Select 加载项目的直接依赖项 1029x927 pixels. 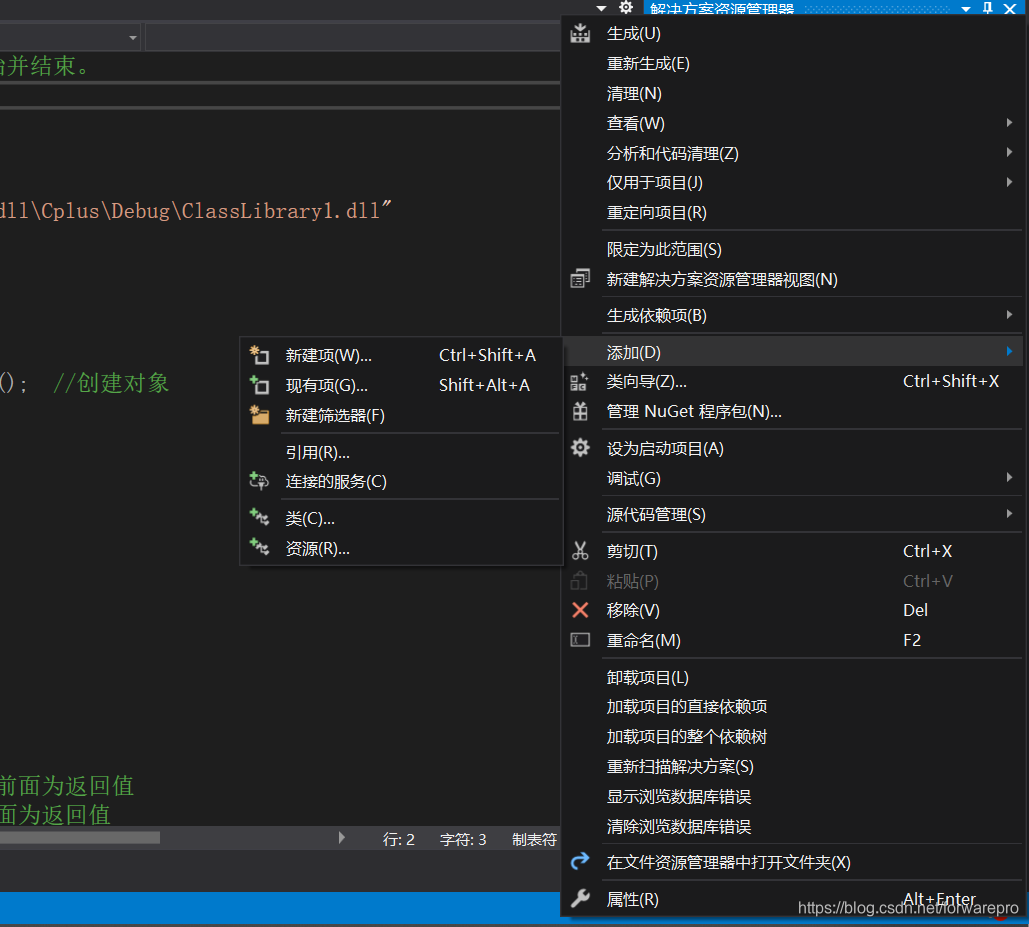[x=686, y=707]
